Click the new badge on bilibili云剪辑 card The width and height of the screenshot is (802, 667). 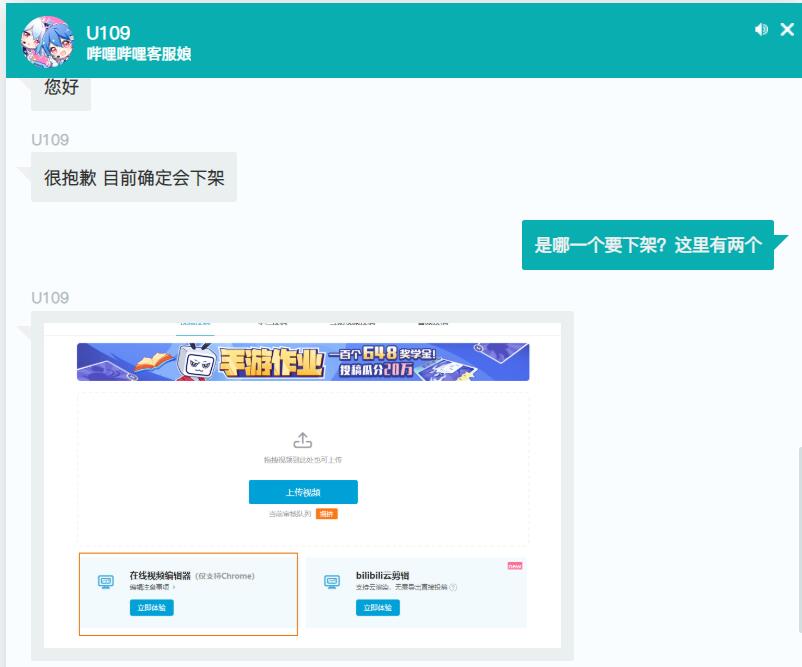point(515,566)
